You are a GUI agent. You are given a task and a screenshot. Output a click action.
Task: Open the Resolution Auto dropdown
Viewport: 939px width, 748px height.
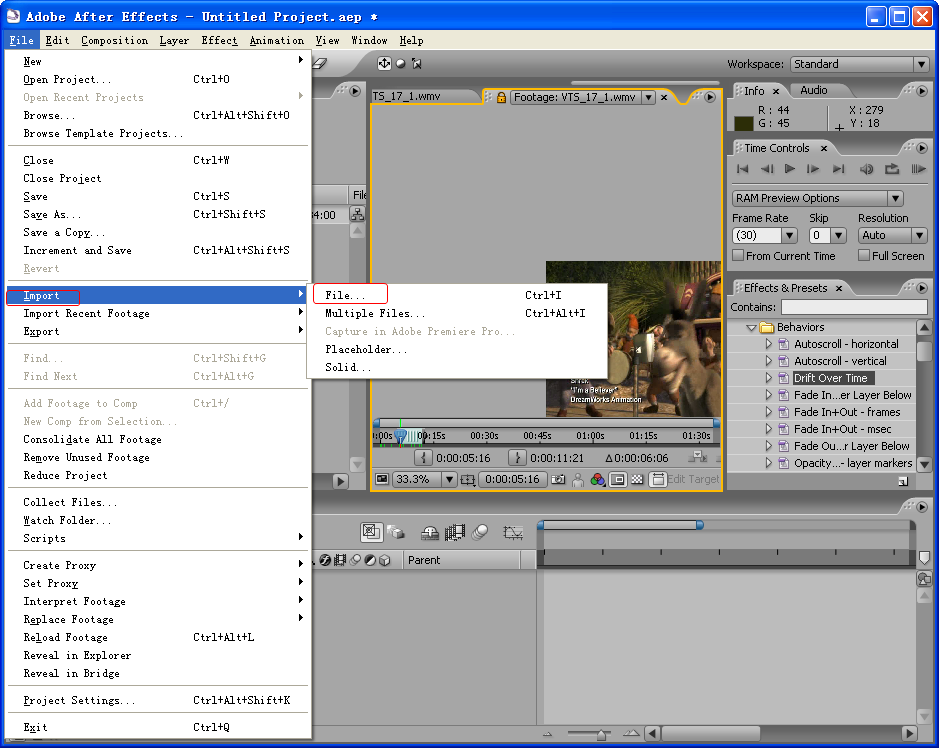pos(893,235)
